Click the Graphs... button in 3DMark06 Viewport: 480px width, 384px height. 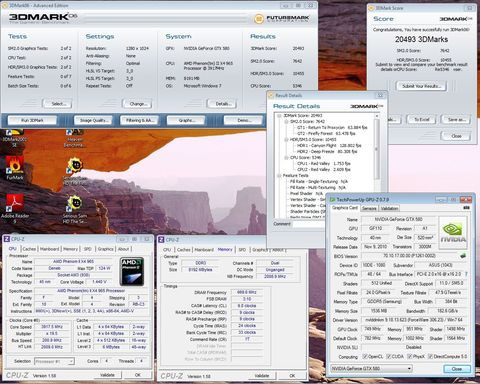(186, 120)
